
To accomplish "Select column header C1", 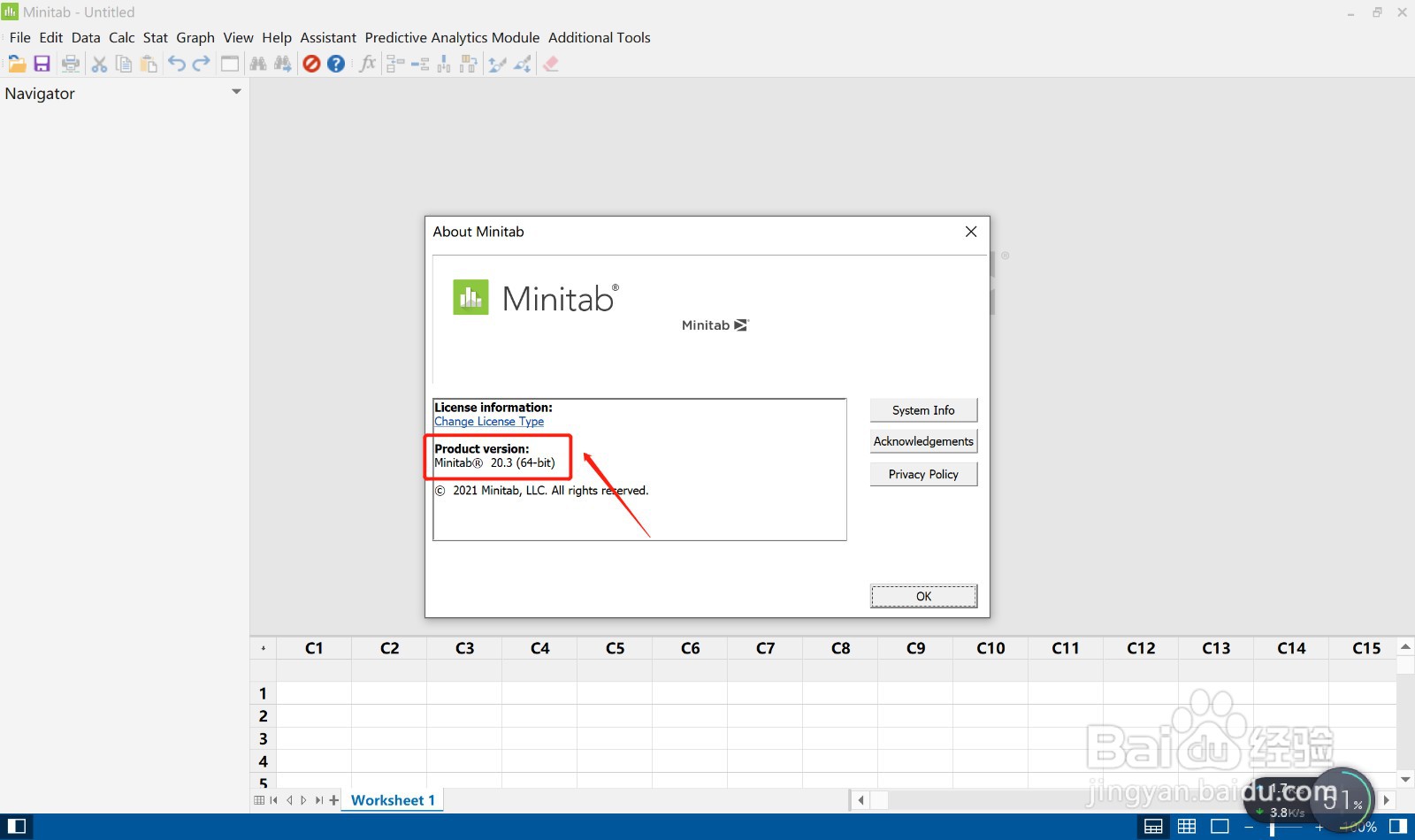I will [x=314, y=648].
